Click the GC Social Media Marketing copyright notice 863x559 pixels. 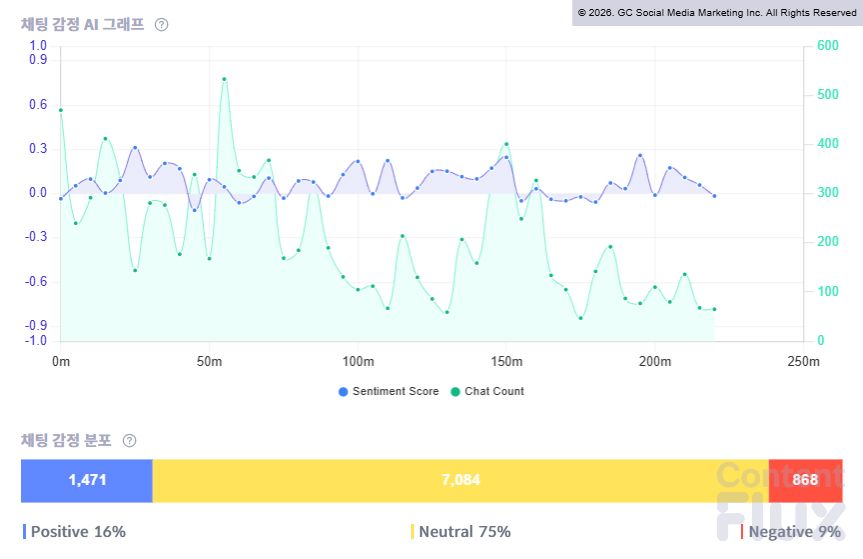click(717, 13)
